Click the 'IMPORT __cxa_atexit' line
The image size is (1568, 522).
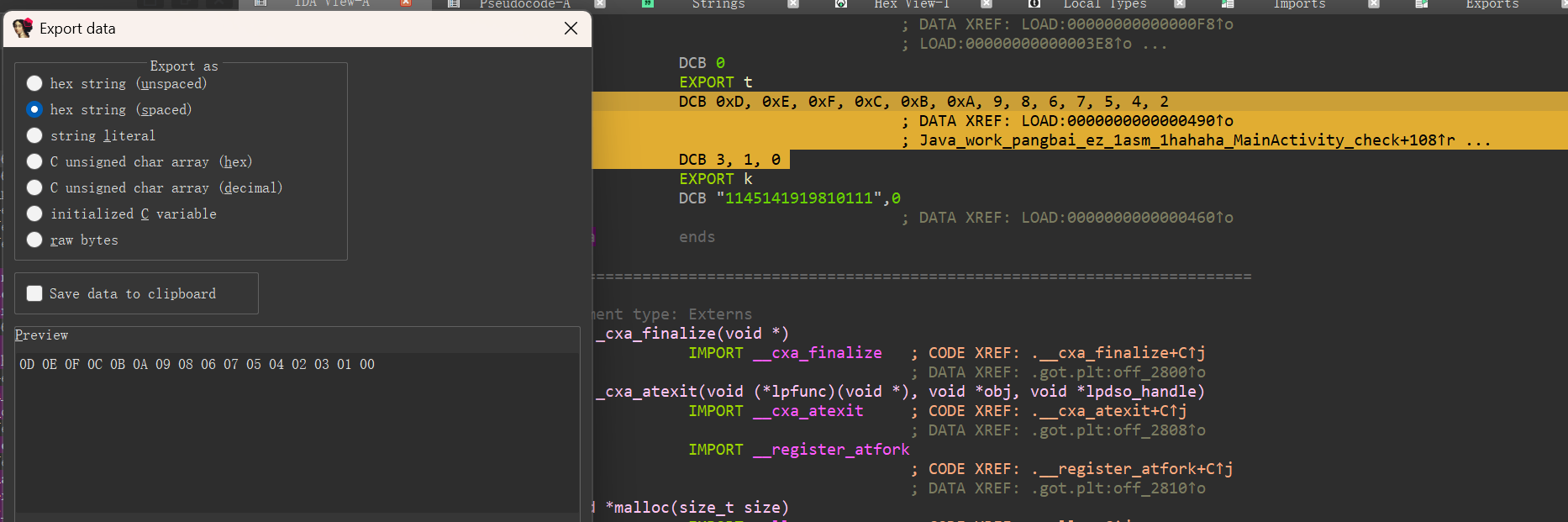[776, 411]
